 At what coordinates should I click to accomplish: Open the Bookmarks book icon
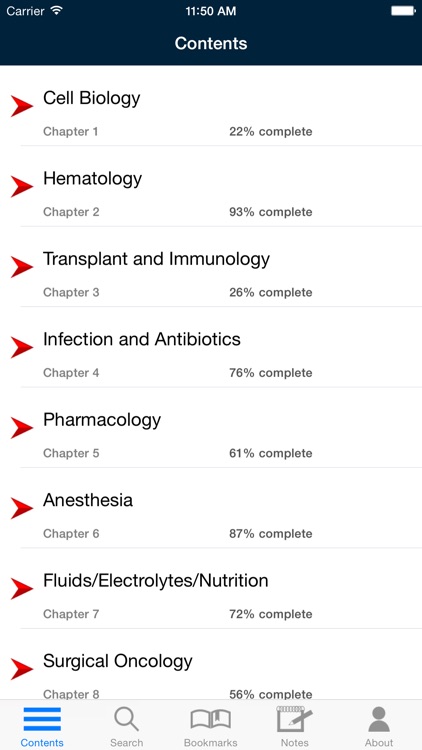211,719
